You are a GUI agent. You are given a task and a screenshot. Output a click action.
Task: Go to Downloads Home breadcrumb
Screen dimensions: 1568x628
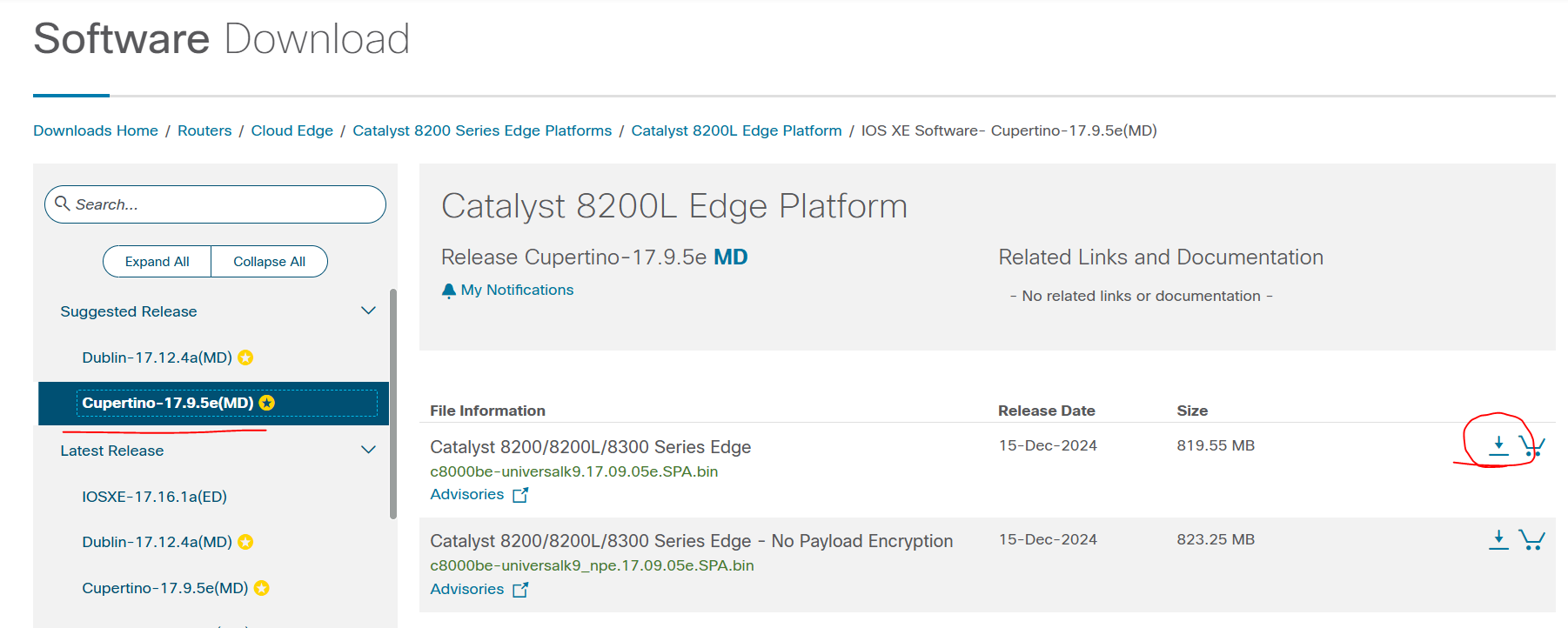pyautogui.click(x=96, y=130)
